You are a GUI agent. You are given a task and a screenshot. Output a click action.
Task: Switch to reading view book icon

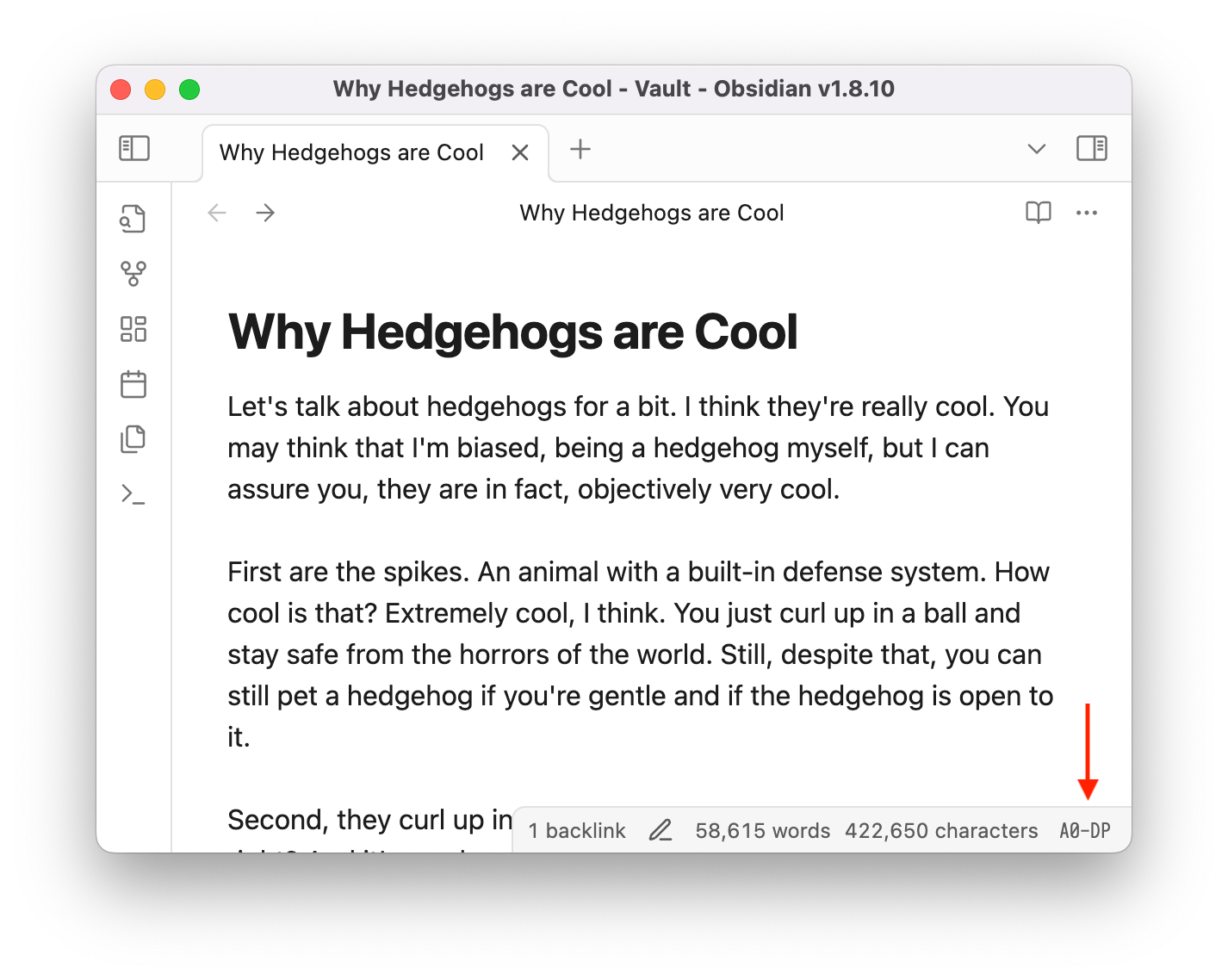(1039, 213)
